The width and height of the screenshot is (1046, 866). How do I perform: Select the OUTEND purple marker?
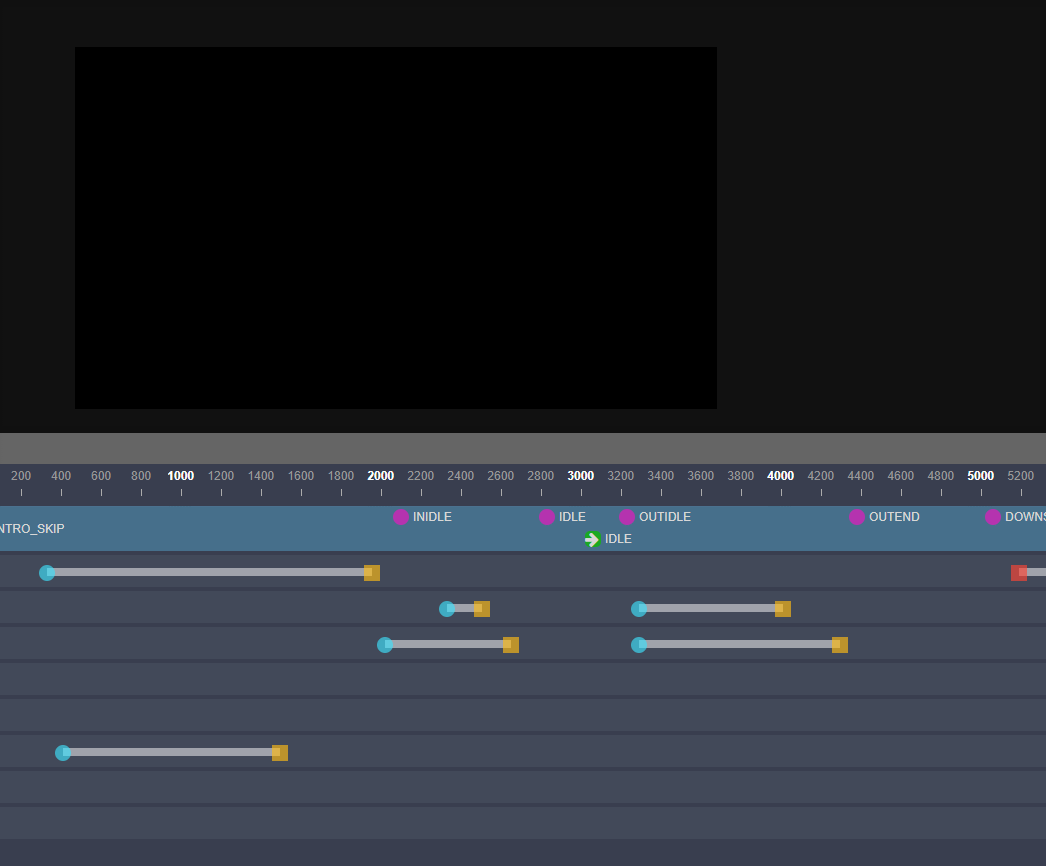pyautogui.click(x=857, y=517)
